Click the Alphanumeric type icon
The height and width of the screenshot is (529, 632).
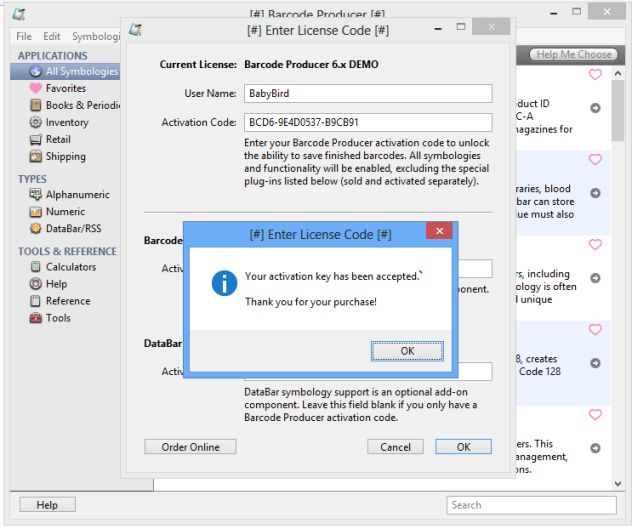pos(35,195)
